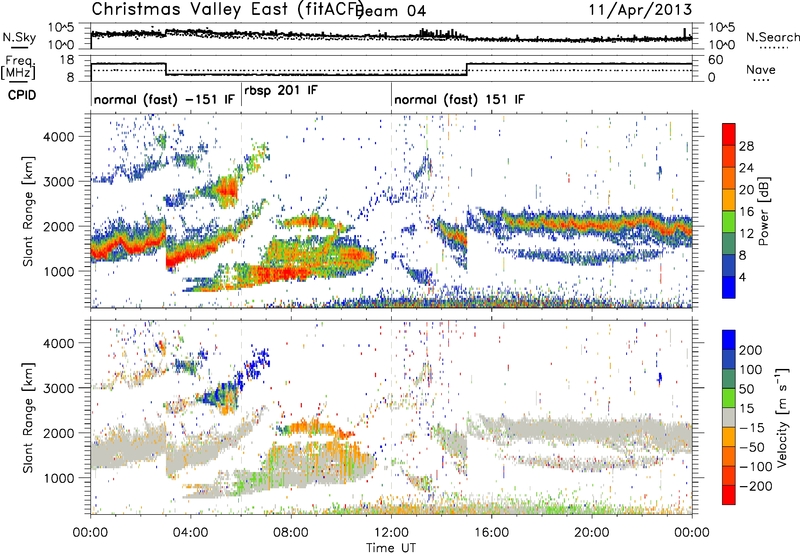Screen dimensions: 800x554
Task: Click the "18" frequency tick label
Action: coord(67,60)
